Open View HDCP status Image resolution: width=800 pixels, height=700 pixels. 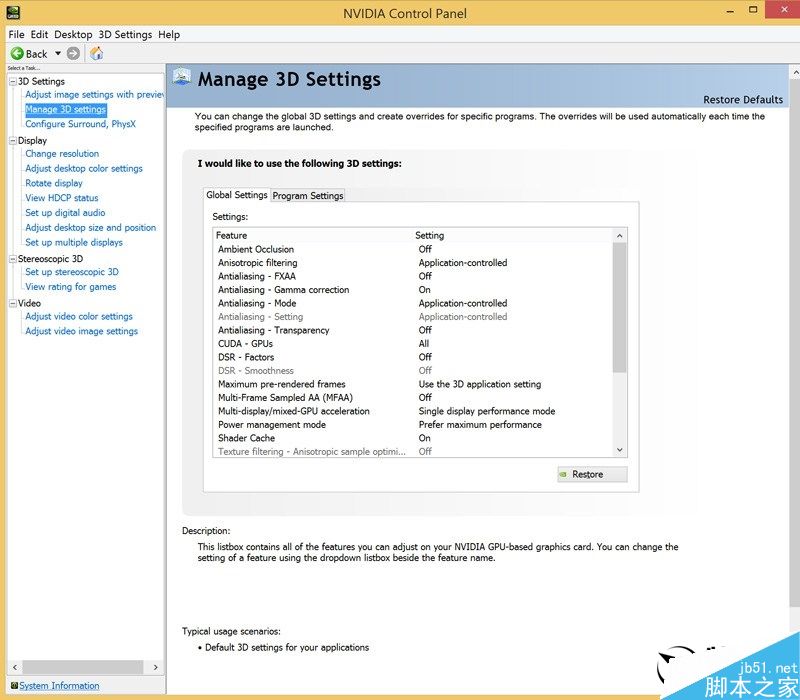[x=62, y=198]
